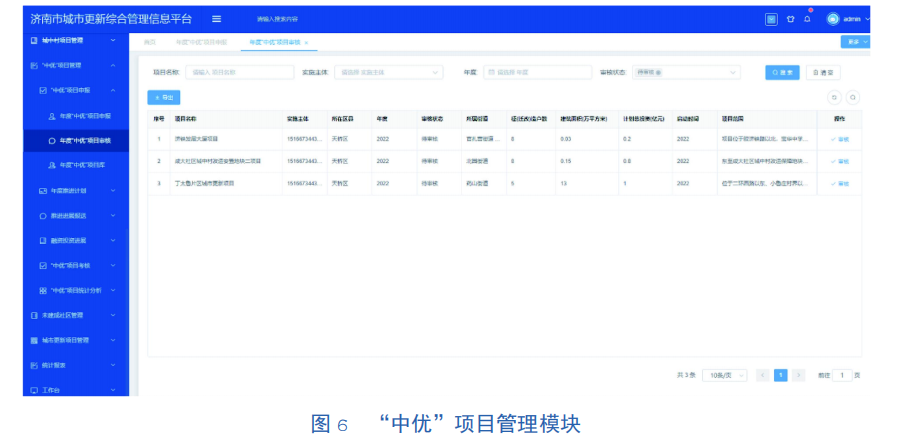Viewport: 906px width, 447px height.
Task: Click the 推进进展报送 sidebar icon
Action: 43,216
